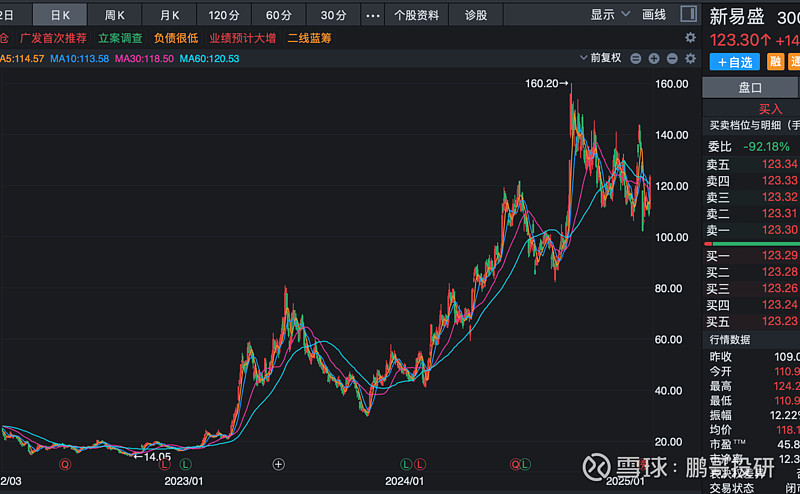Screen dimensions: 800x494
Task: Click the red Q event marker before 2023/01
Action: [65, 464]
